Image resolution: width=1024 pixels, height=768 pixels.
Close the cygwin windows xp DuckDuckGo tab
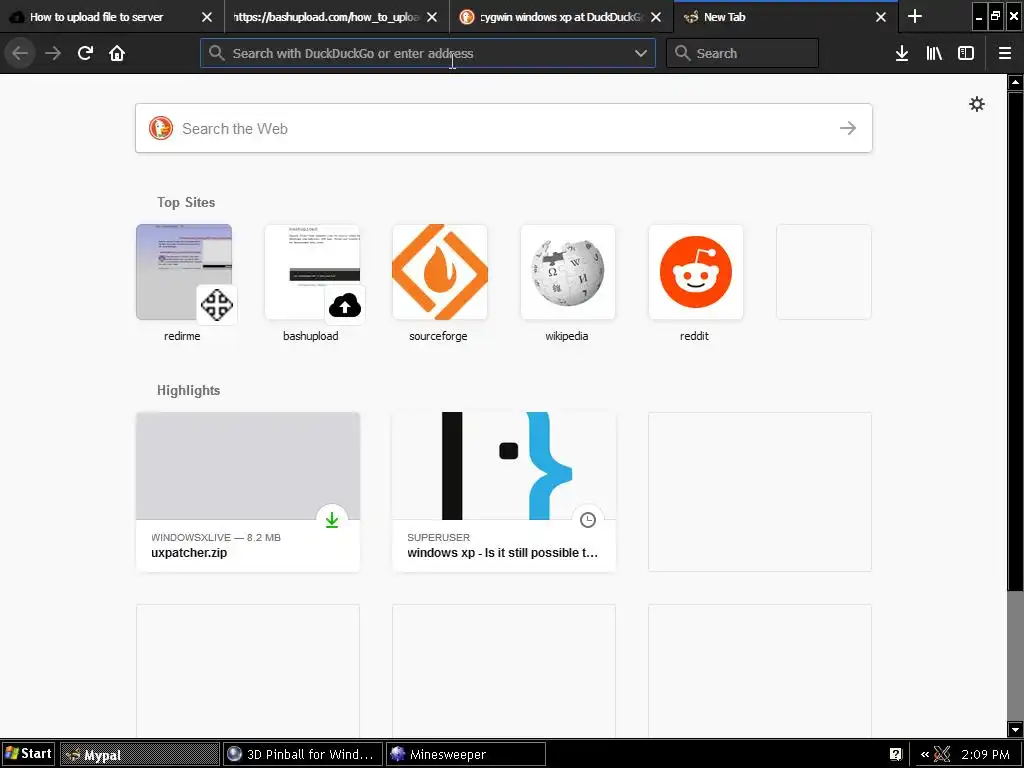click(x=656, y=17)
